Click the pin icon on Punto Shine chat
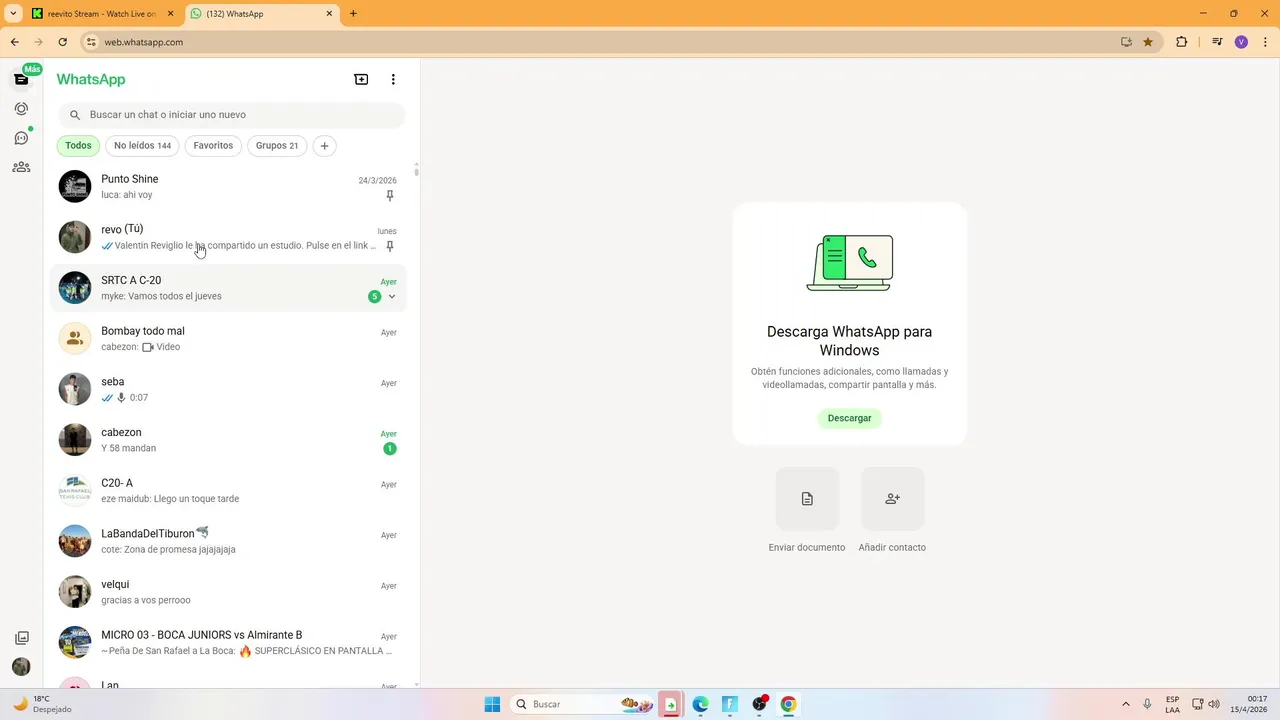 (390, 196)
